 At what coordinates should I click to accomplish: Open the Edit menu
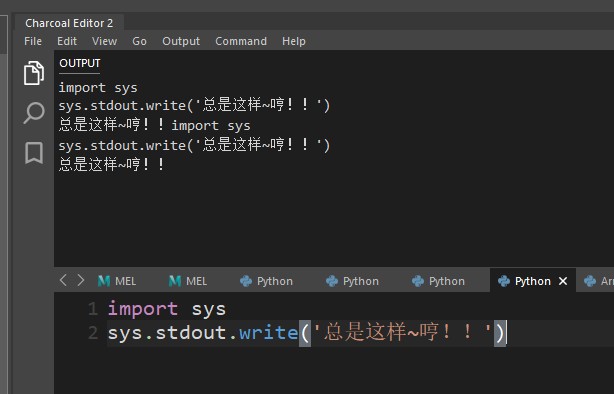(x=67, y=41)
